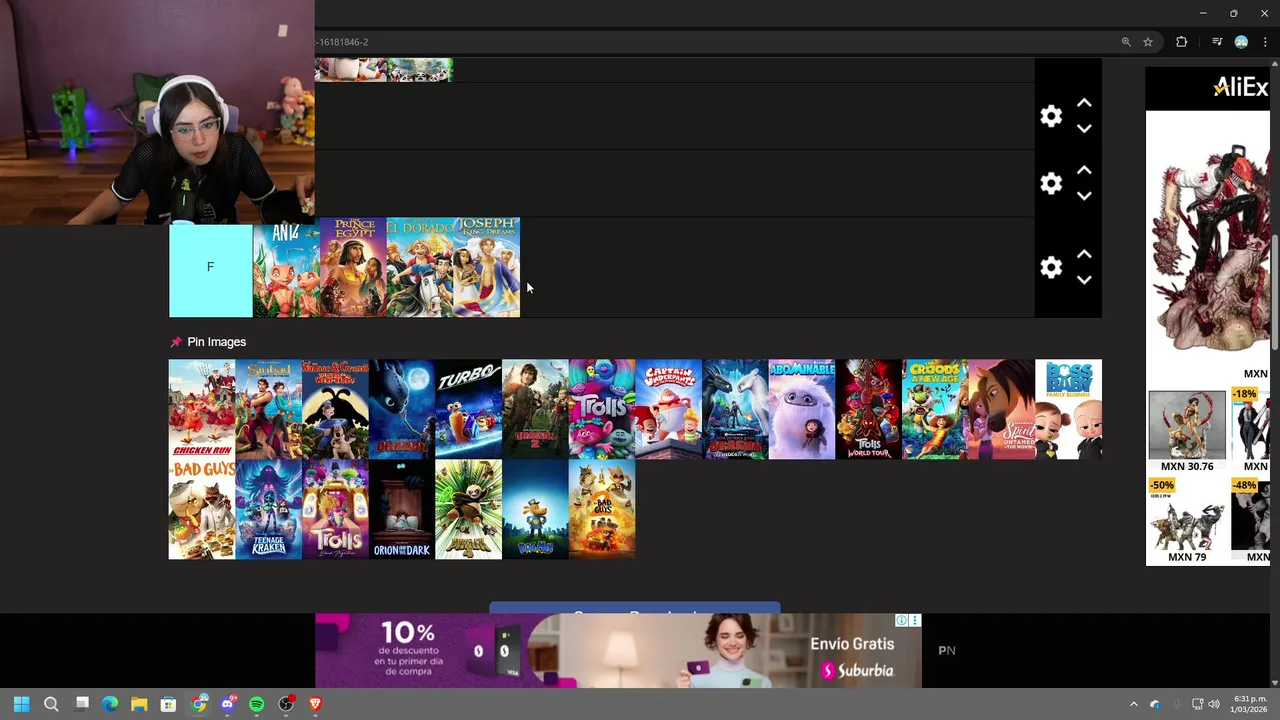Open the Suburbia 10% discount banner ad

coord(618,650)
